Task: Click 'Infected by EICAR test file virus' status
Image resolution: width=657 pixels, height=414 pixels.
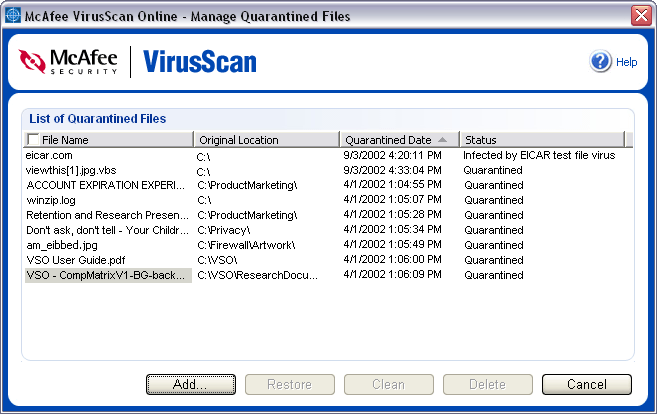Action: (x=539, y=155)
